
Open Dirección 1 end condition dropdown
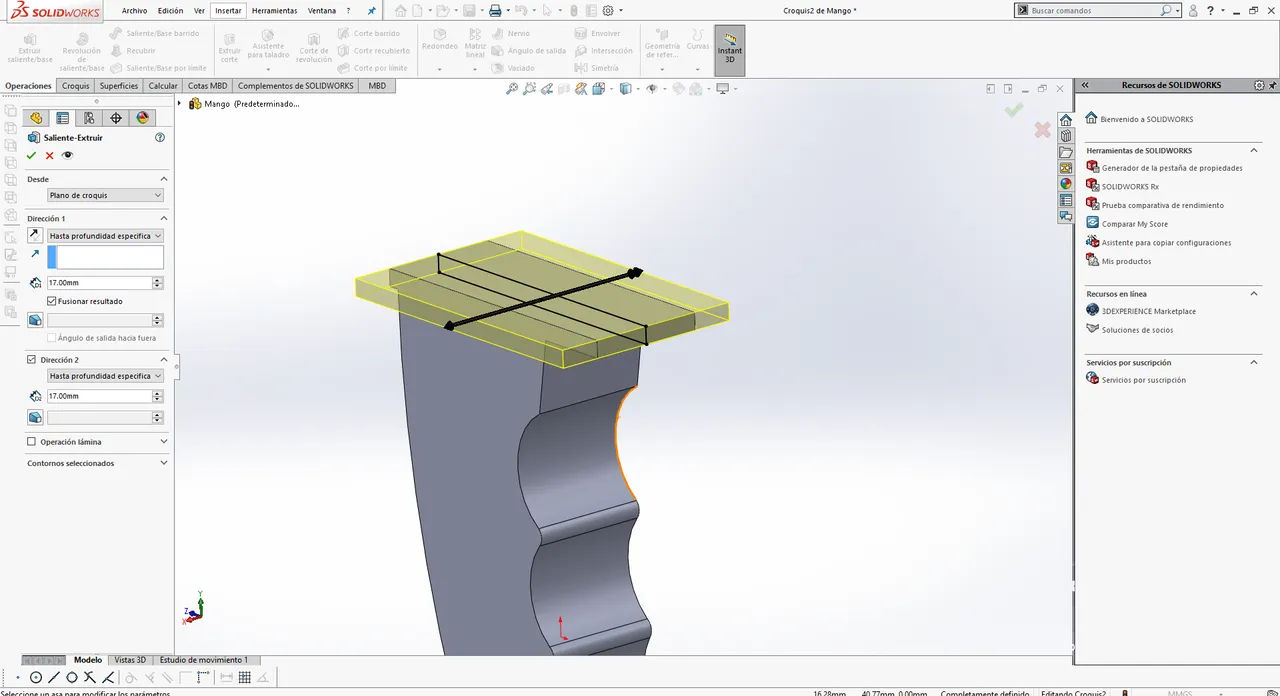105,236
